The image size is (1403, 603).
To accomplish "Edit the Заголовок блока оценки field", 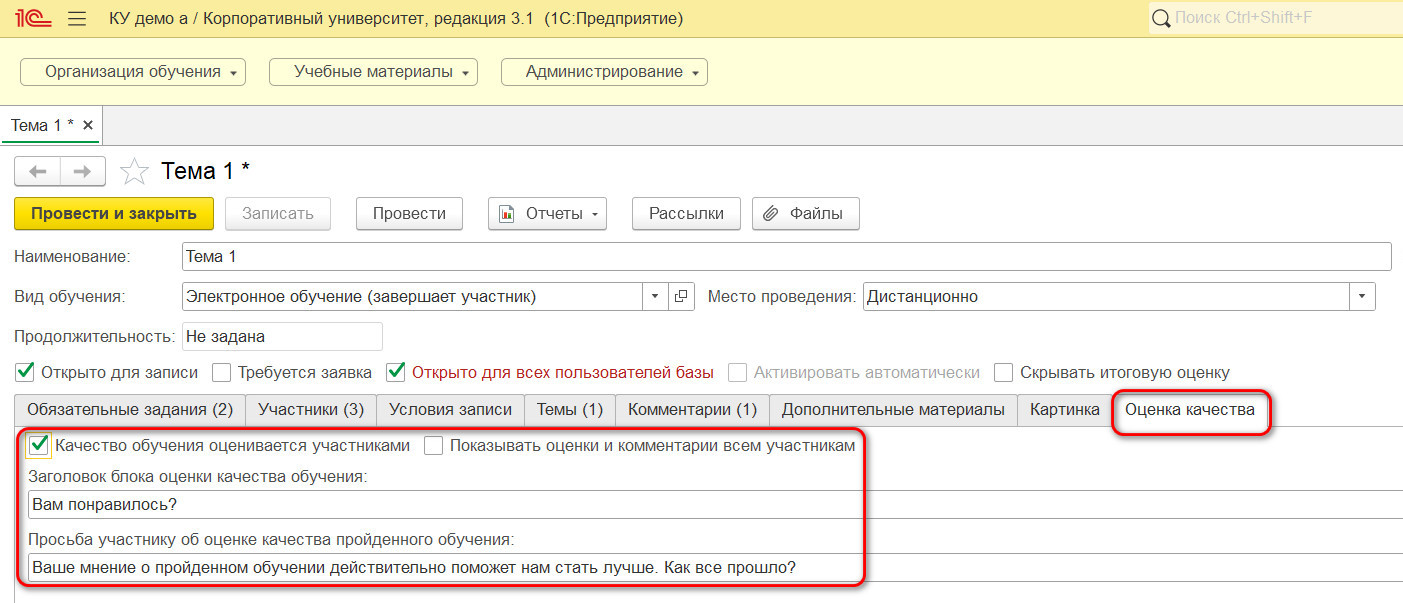I will tap(715, 505).
